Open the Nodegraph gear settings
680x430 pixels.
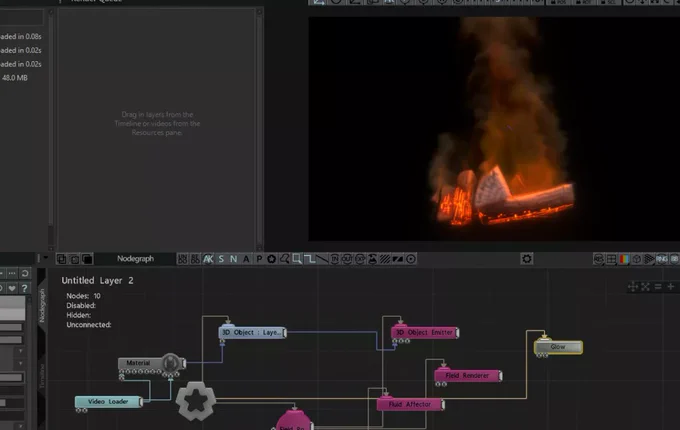[x=527, y=259]
